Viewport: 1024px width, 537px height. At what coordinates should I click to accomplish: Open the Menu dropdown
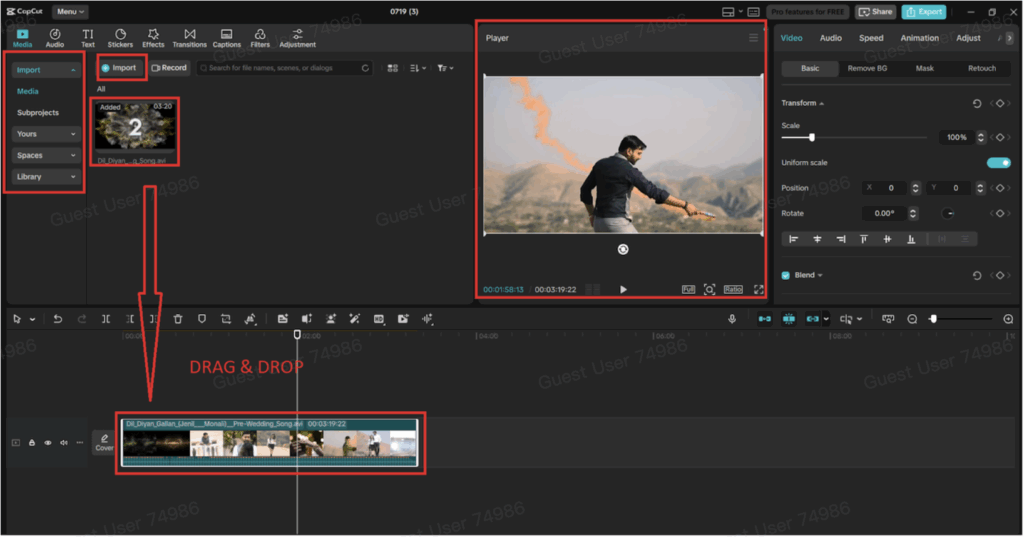point(70,12)
